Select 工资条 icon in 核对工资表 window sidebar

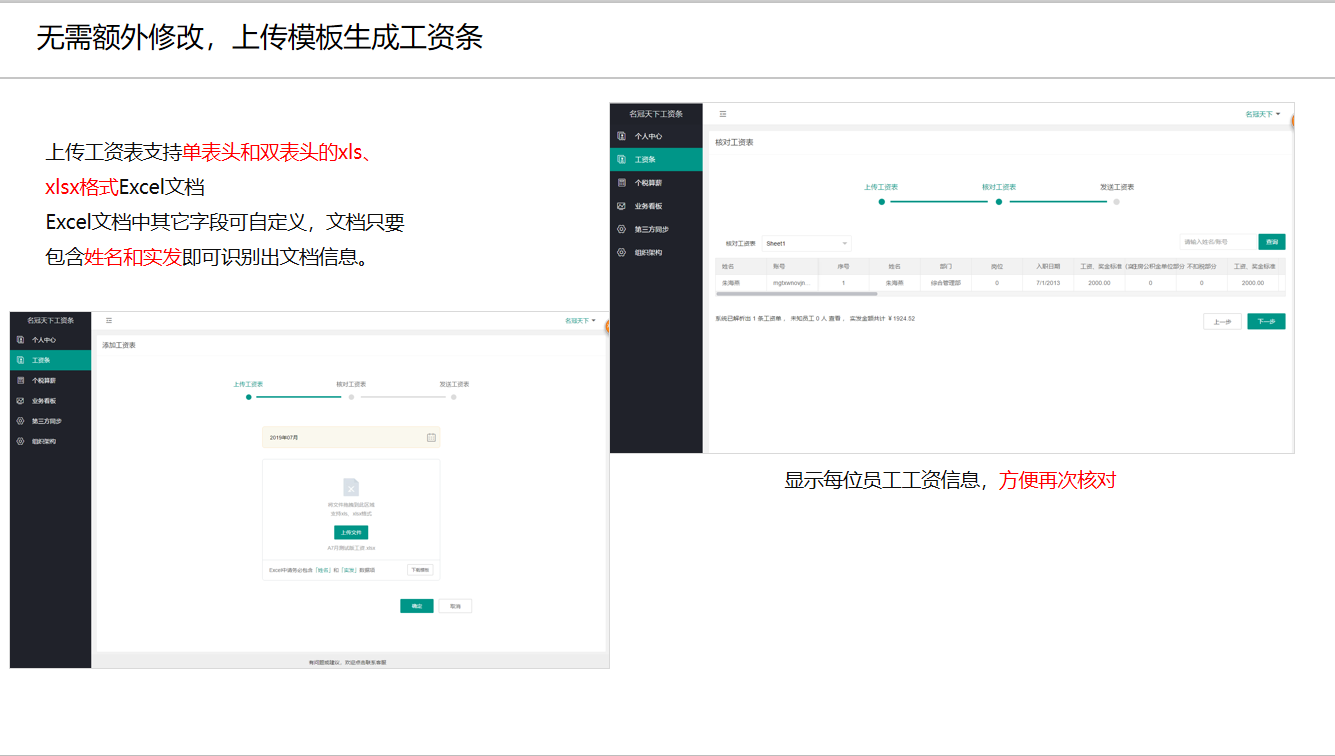(x=622, y=159)
